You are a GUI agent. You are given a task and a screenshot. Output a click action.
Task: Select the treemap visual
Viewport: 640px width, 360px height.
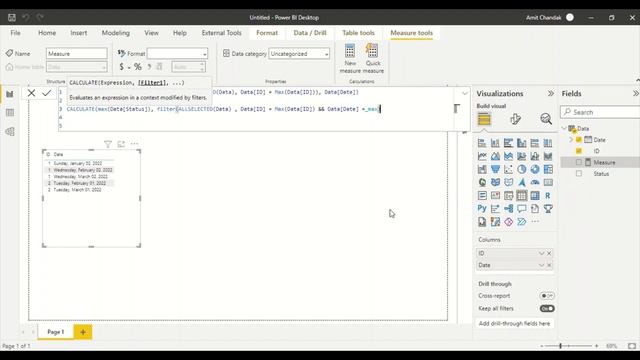pos(548,169)
